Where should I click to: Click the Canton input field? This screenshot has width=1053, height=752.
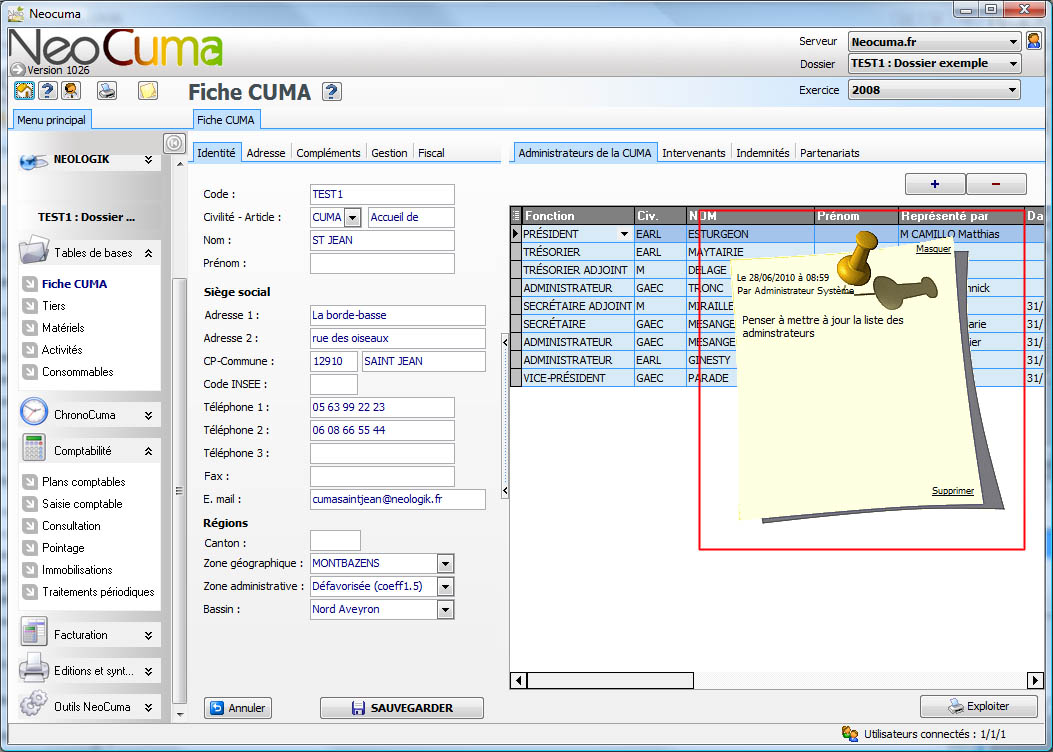[335, 540]
